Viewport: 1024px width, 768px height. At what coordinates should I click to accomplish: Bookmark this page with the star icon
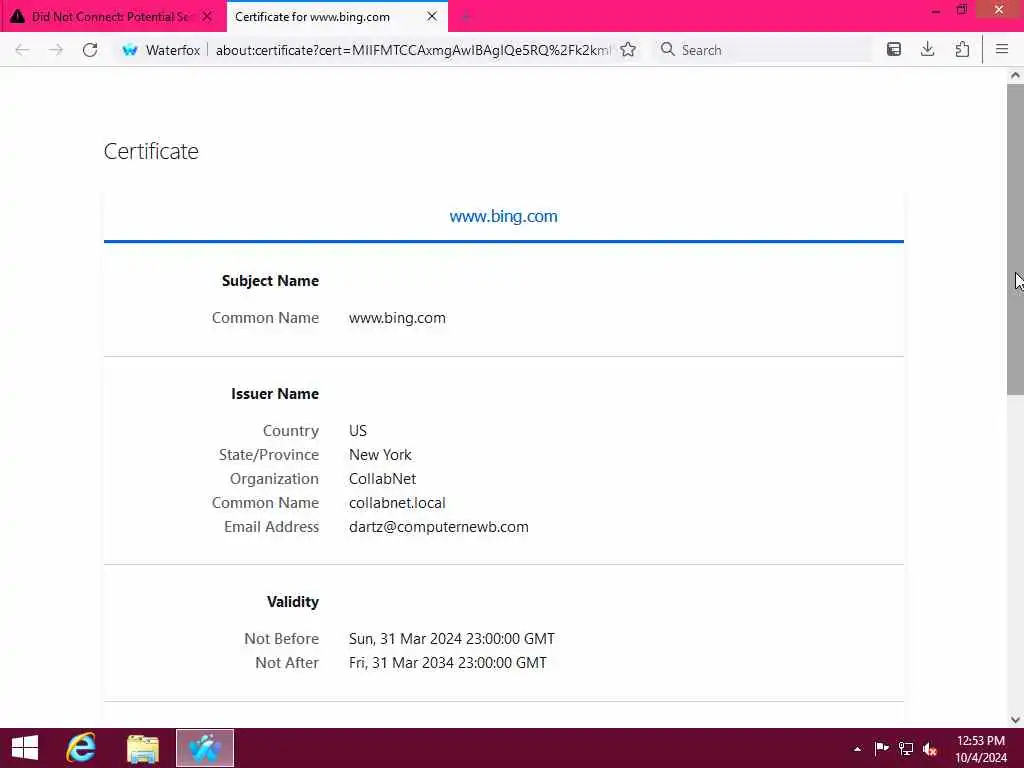[x=628, y=50]
